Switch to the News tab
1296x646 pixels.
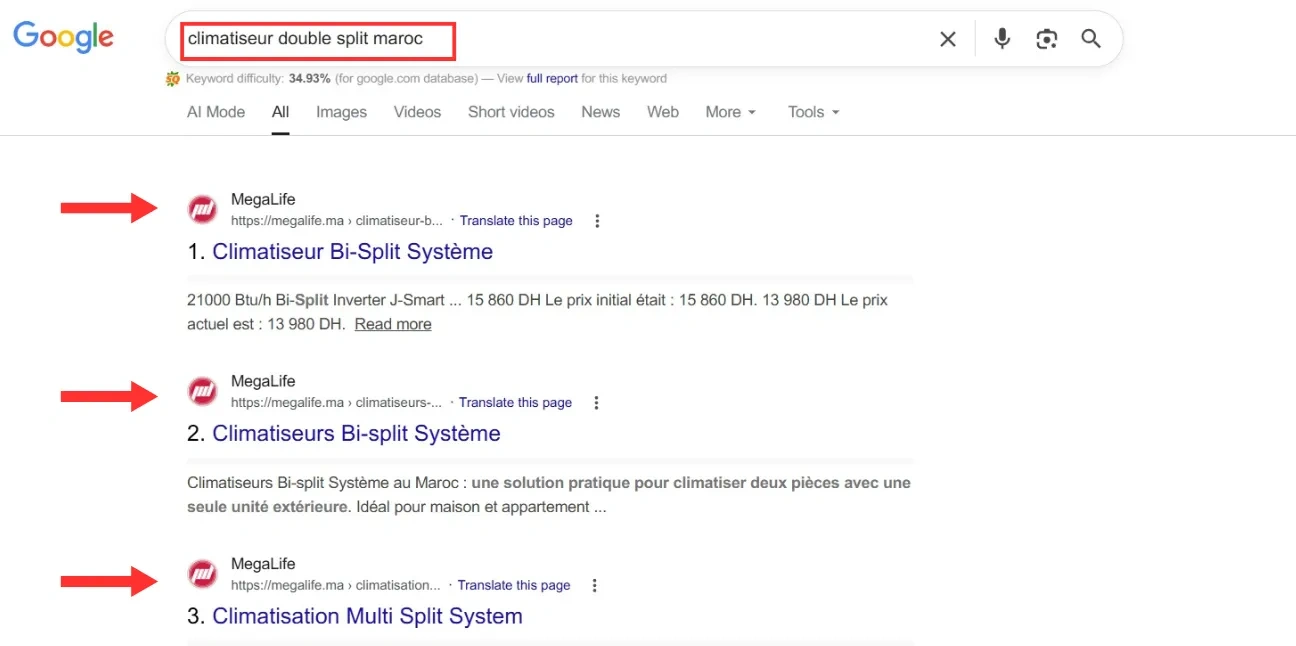click(x=600, y=112)
